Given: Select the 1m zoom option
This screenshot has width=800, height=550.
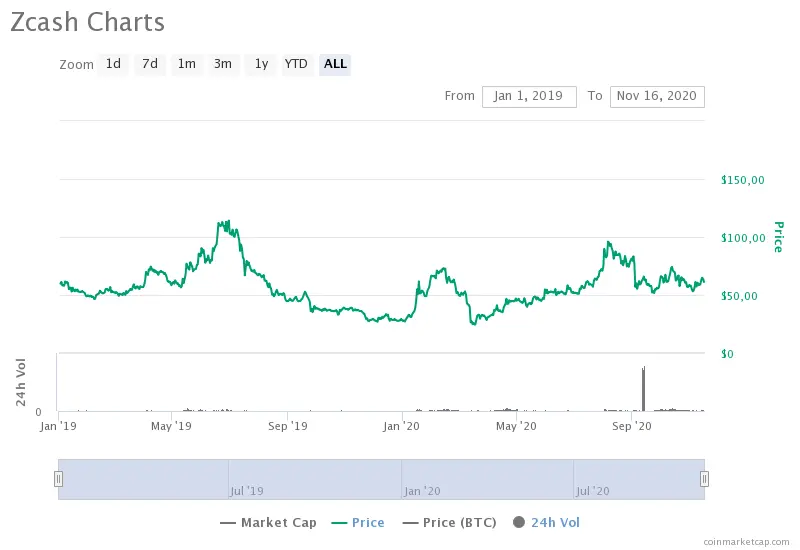Looking at the screenshot, I should pyautogui.click(x=187, y=64).
